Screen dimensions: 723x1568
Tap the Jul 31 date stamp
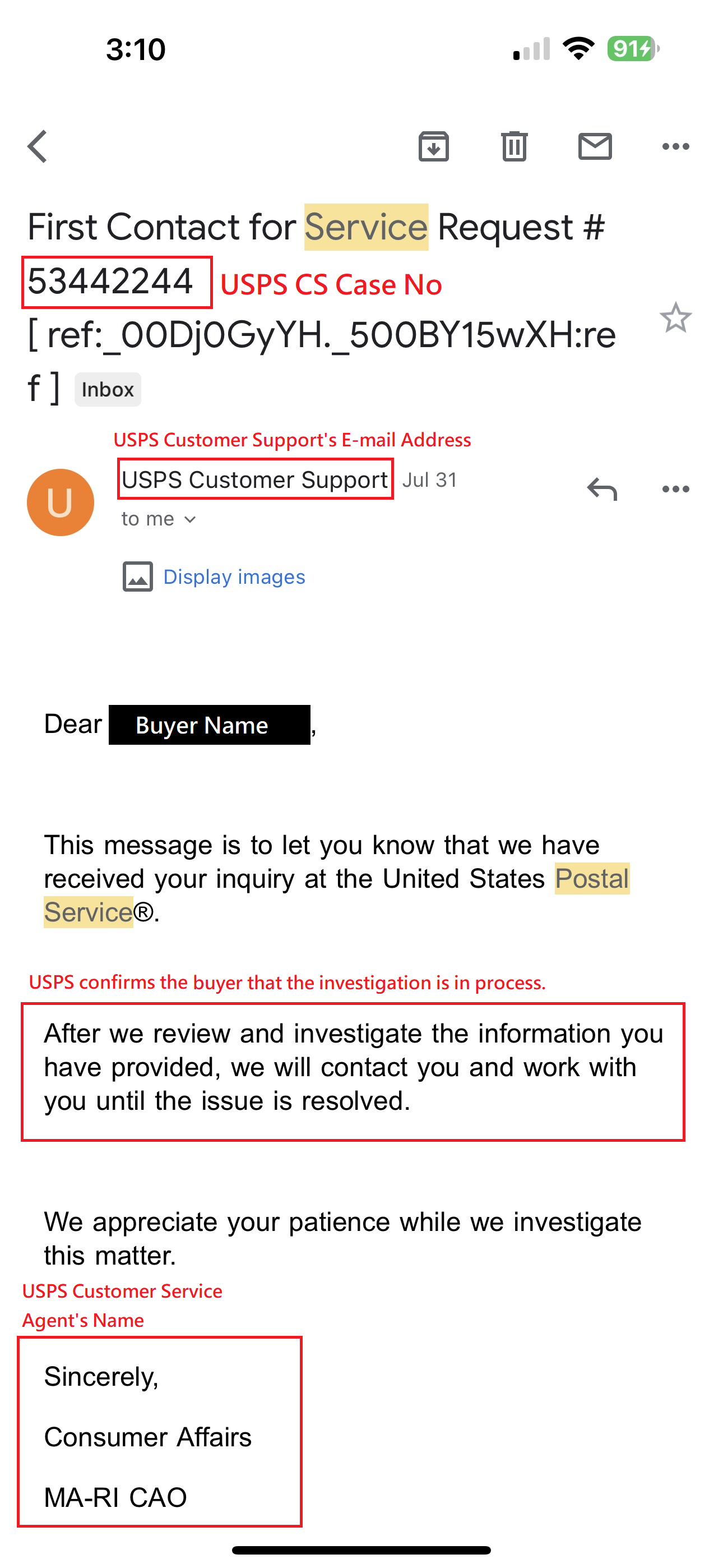click(x=429, y=479)
